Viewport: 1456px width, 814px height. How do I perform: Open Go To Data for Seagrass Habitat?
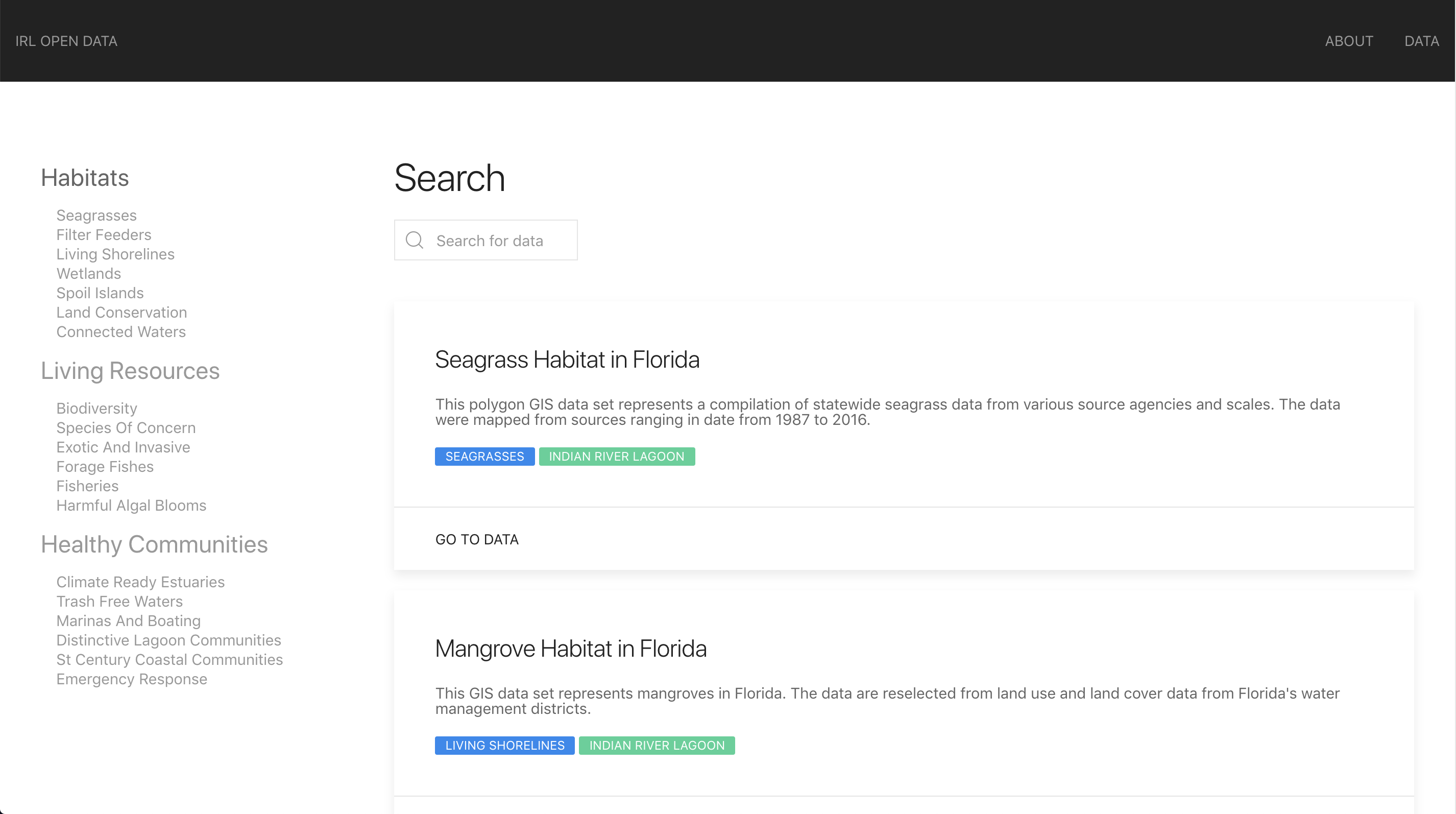(476, 539)
